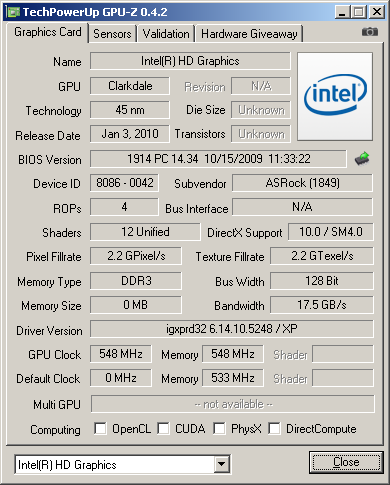Select the Intel(R) HD Graphics combo box
The width and height of the screenshot is (390, 485).
(122, 464)
